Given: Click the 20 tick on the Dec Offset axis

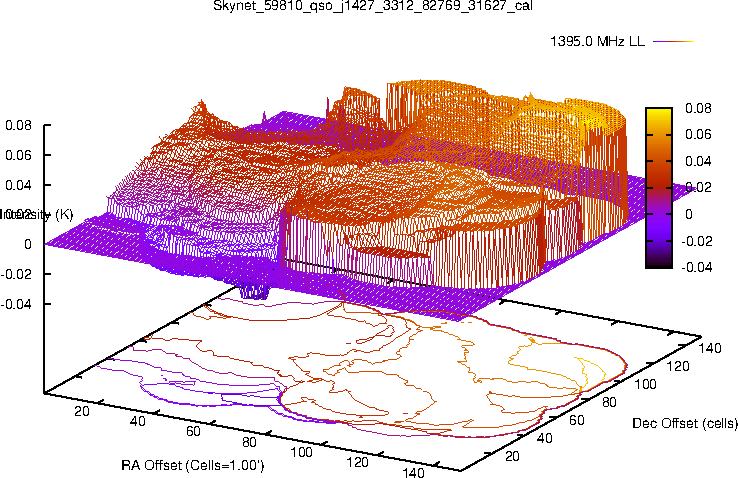Looking at the screenshot, I should click(512, 456).
